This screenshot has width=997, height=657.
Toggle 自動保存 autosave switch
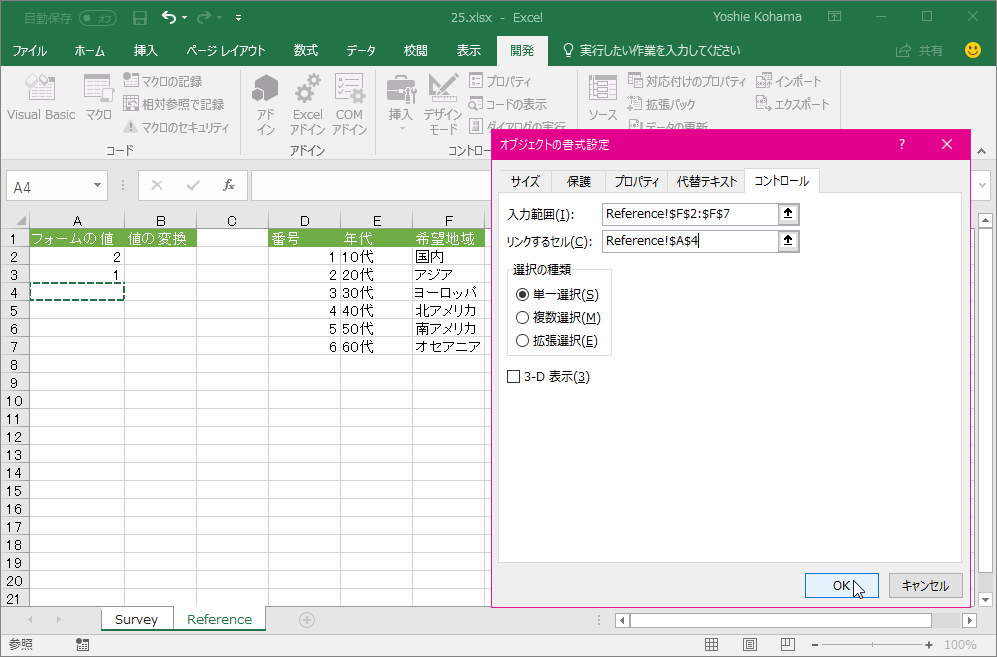pos(98,18)
